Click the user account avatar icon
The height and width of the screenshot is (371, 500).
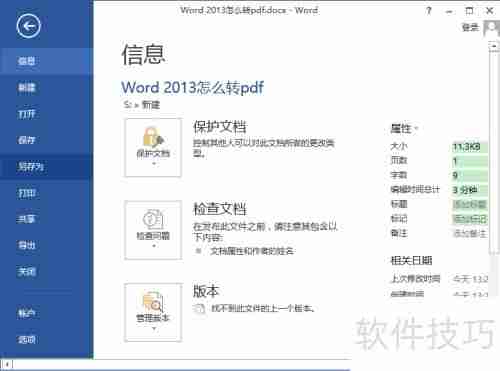[491, 28]
